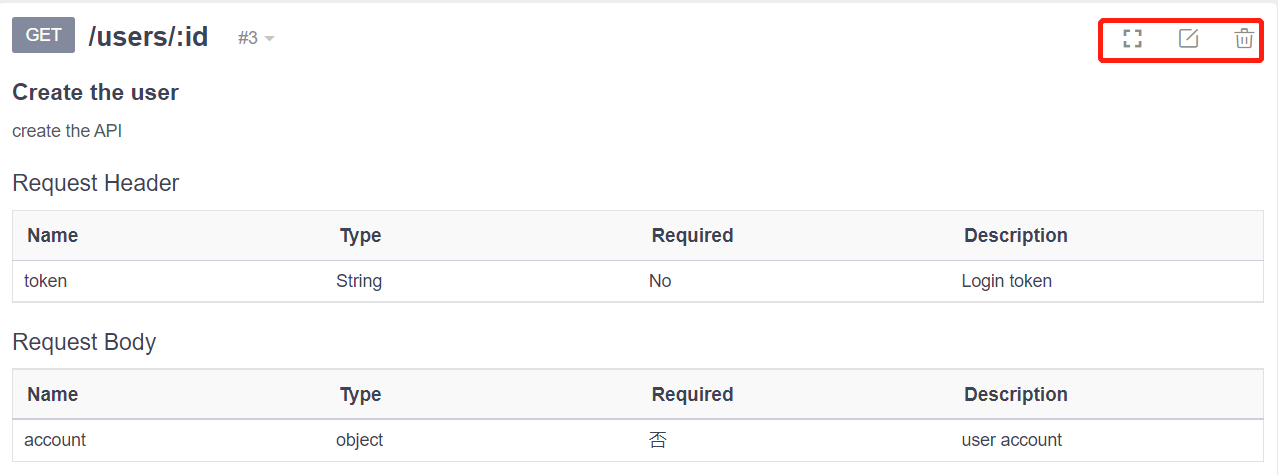Select the token row name cell
The width and height of the screenshot is (1278, 475).
point(46,281)
